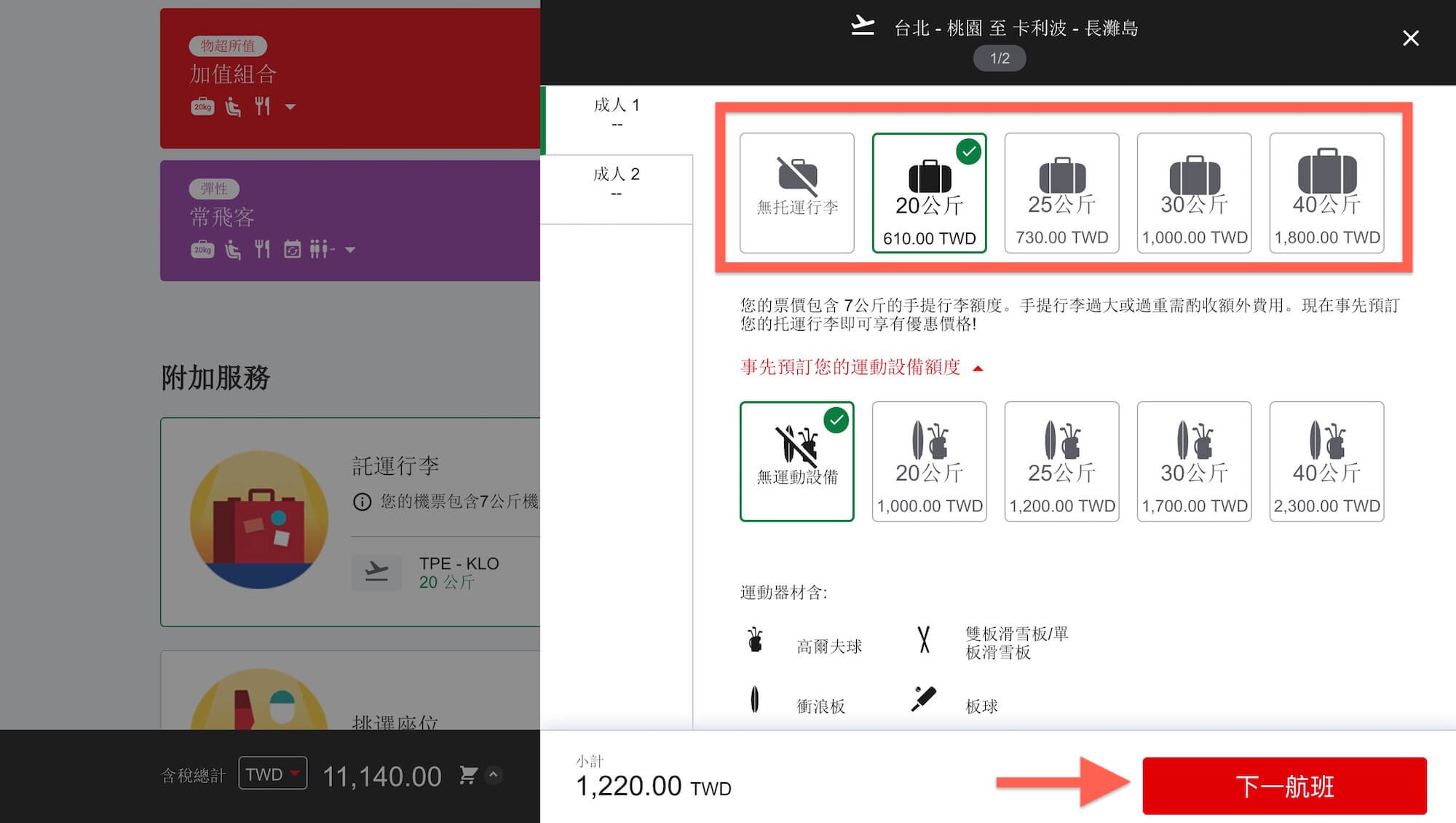The height and width of the screenshot is (823, 1456).
Task: Click the ski equipment icon
Action: [923, 639]
